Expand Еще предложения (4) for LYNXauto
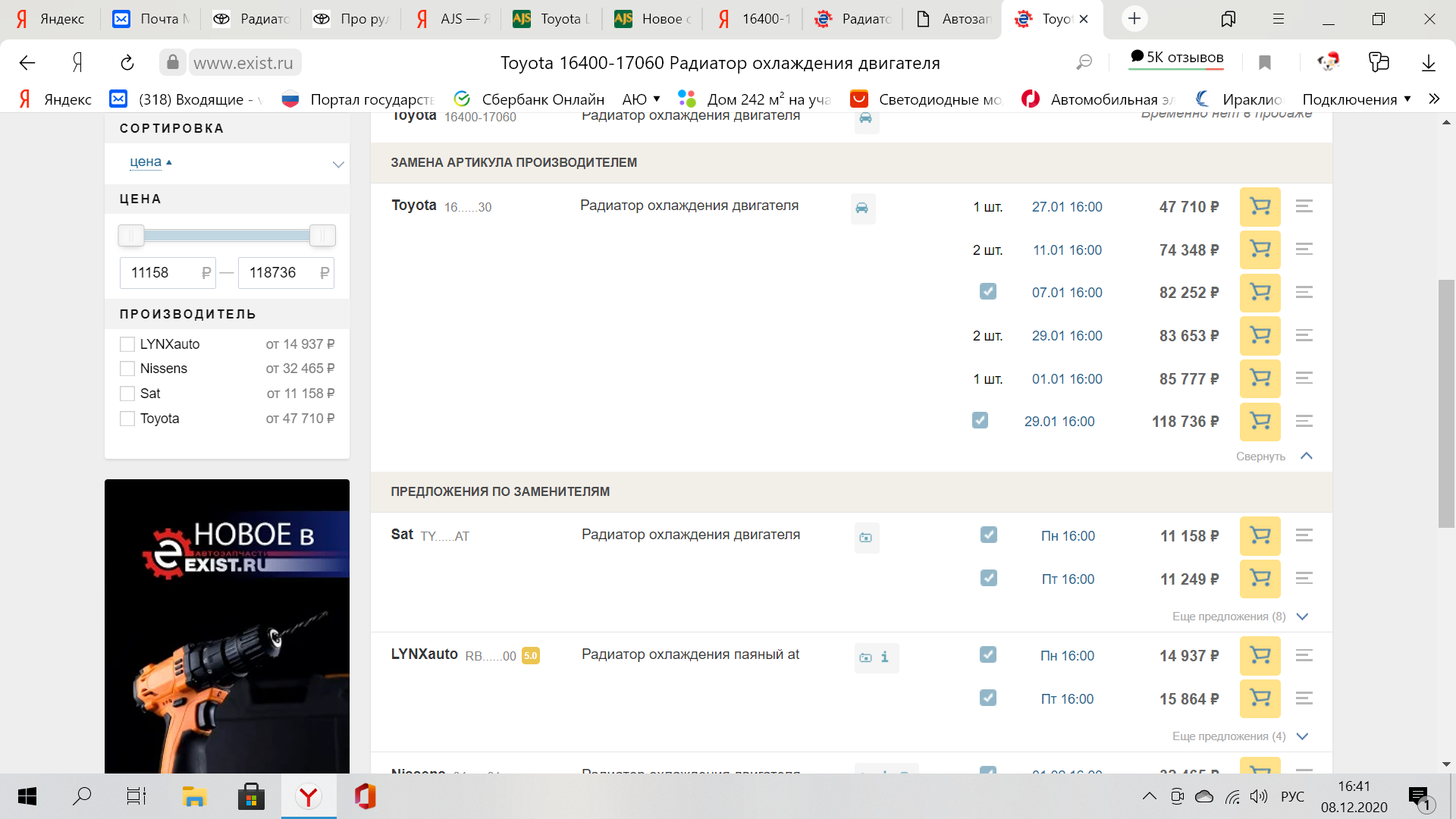1456x819 pixels. [x=1240, y=736]
